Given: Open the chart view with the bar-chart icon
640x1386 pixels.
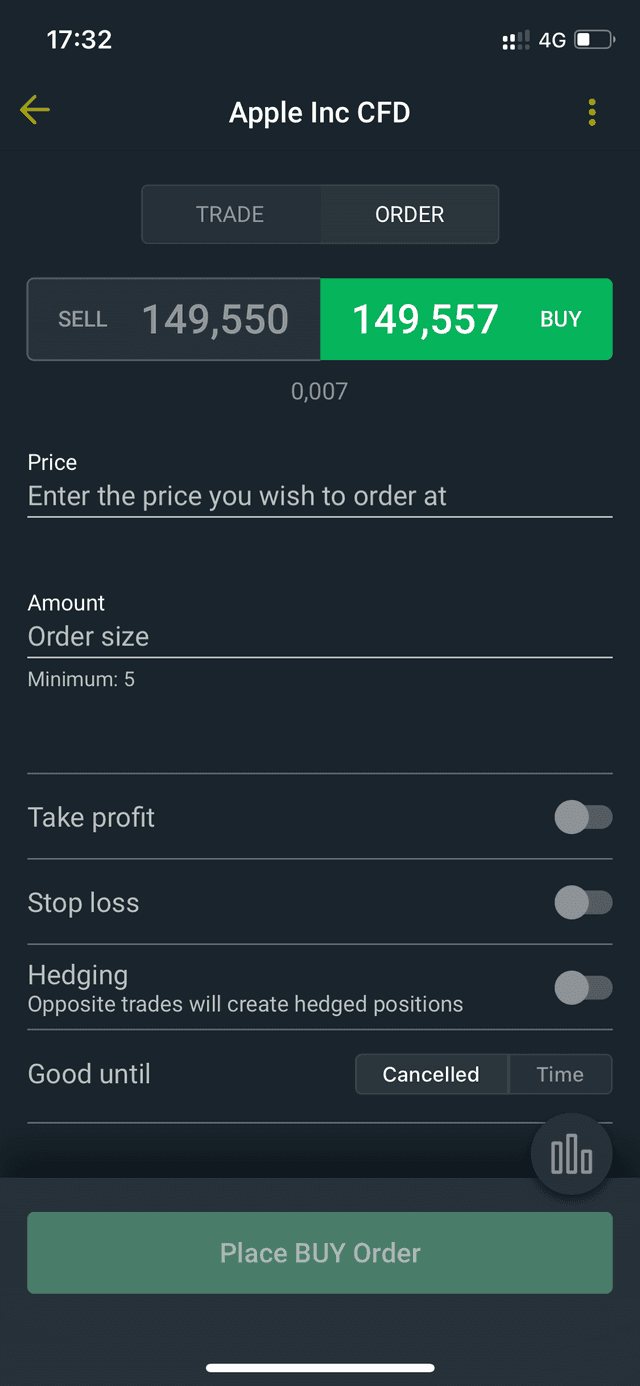Looking at the screenshot, I should pyautogui.click(x=571, y=1153).
